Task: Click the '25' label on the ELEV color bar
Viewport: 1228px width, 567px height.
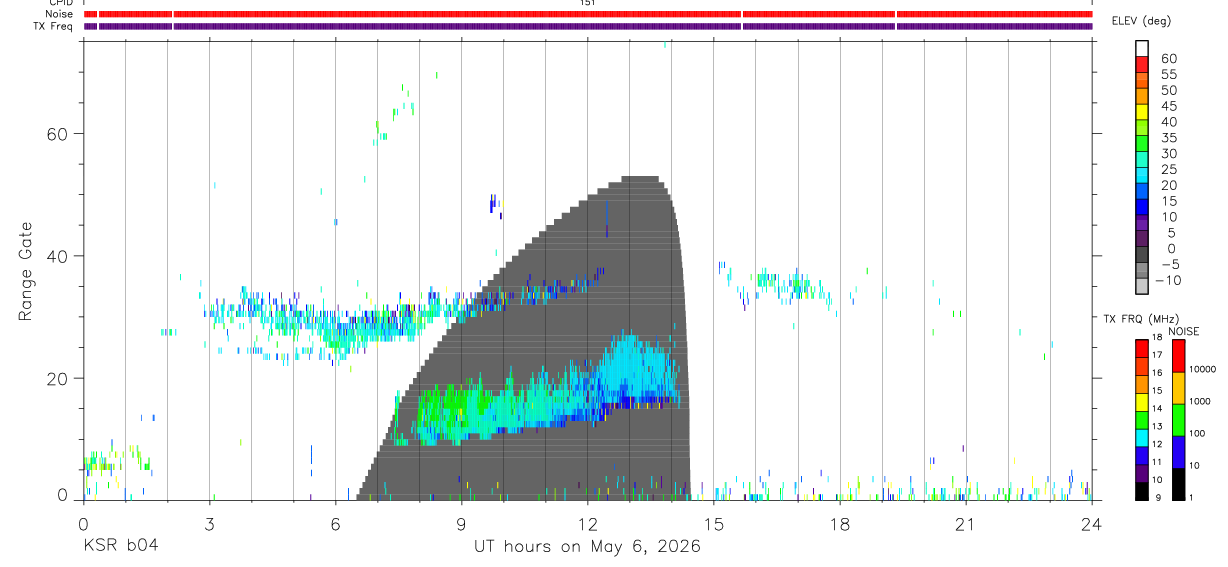Action: [1168, 170]
